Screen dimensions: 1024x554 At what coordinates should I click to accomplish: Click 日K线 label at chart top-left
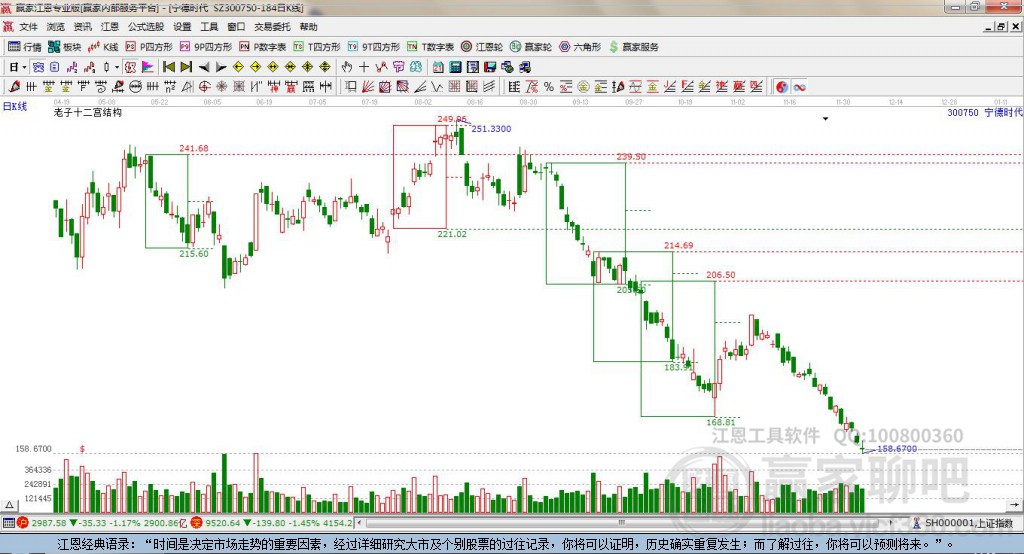pyautogui.click(x=15, y=106)
